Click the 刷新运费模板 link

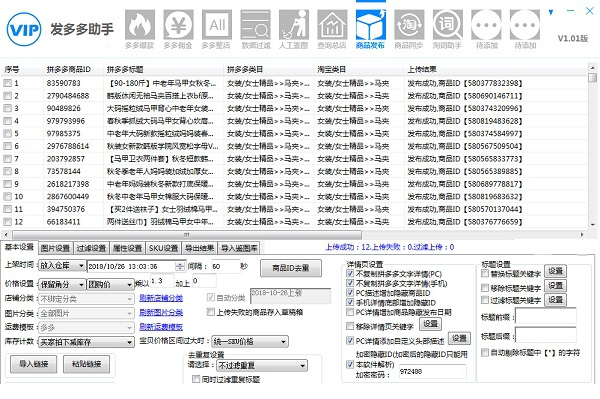pos(161,327)
